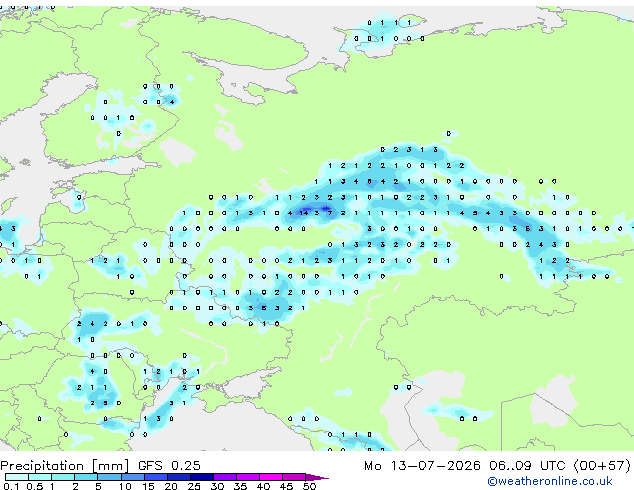634x490 pixels.
Task: Click the 1–2 mm legend color swatch
Action: point(63,477)
